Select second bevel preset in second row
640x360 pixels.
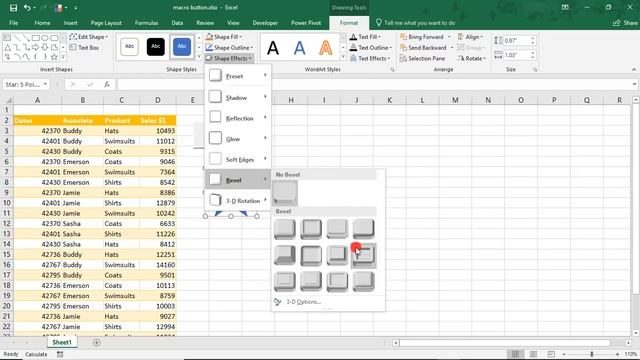click(x=311, y=255)
